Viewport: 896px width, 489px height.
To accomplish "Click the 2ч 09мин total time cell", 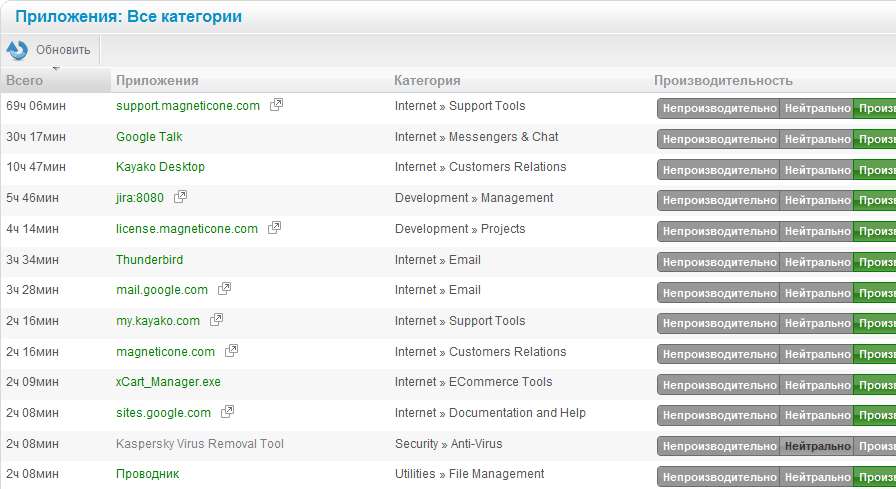I will [x=32, y=382].
